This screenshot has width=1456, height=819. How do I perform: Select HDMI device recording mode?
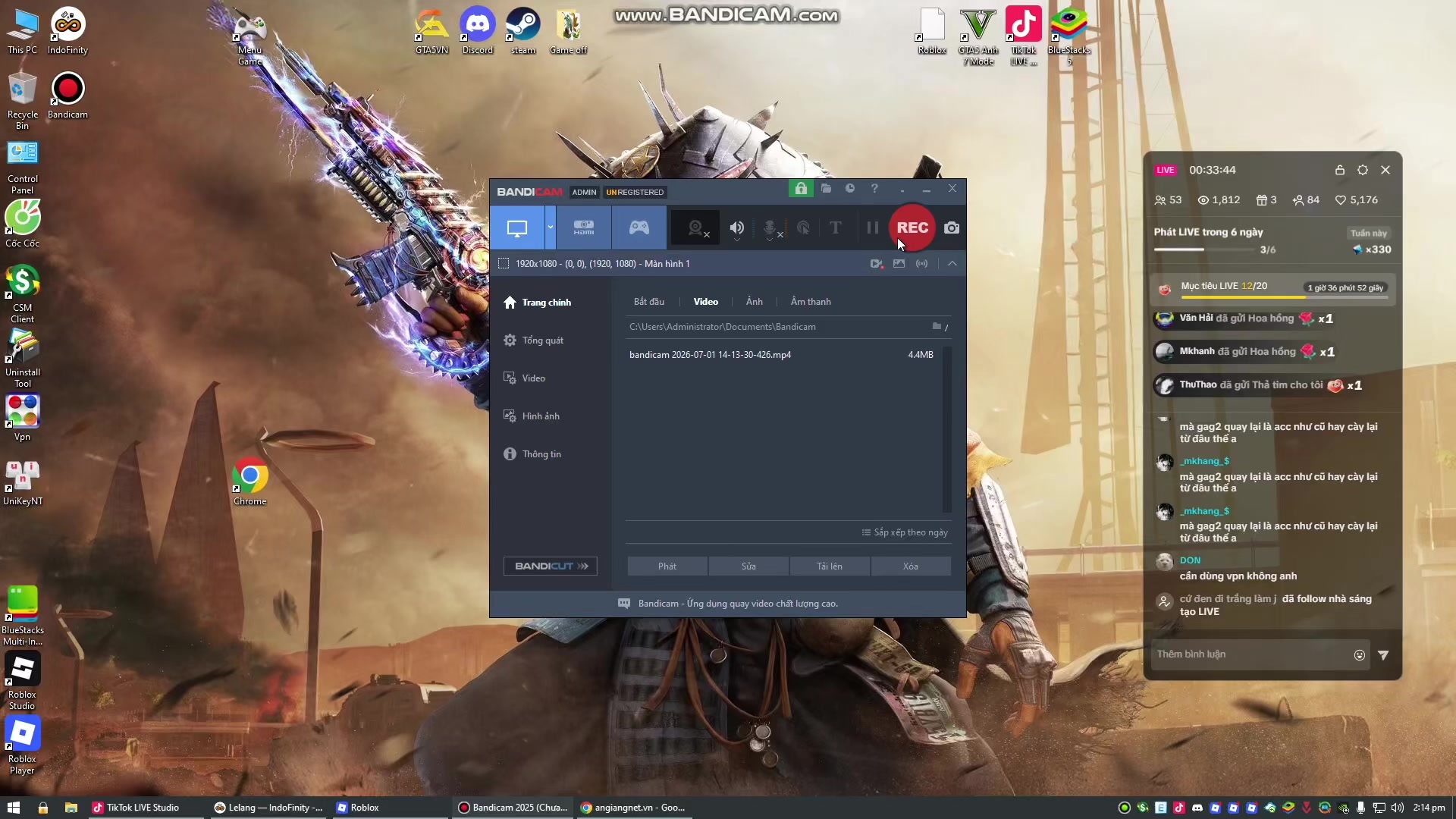point(583,227)
